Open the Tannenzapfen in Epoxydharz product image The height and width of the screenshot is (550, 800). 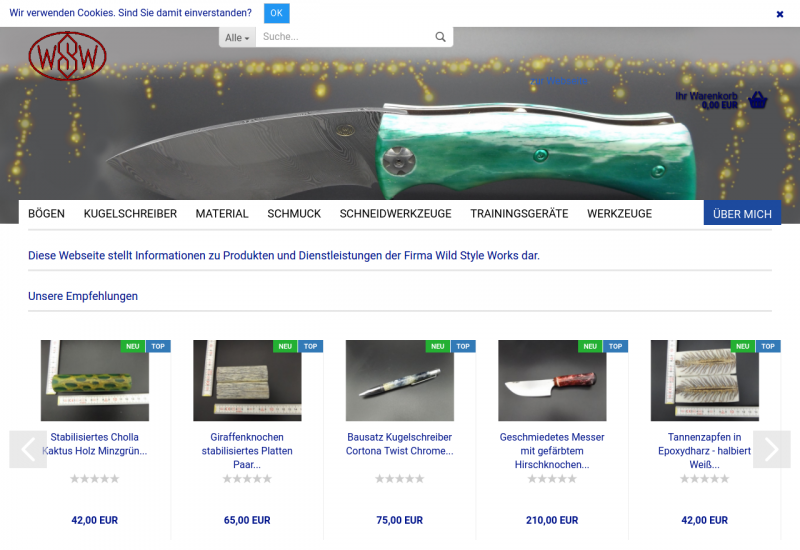coord(704,381)
